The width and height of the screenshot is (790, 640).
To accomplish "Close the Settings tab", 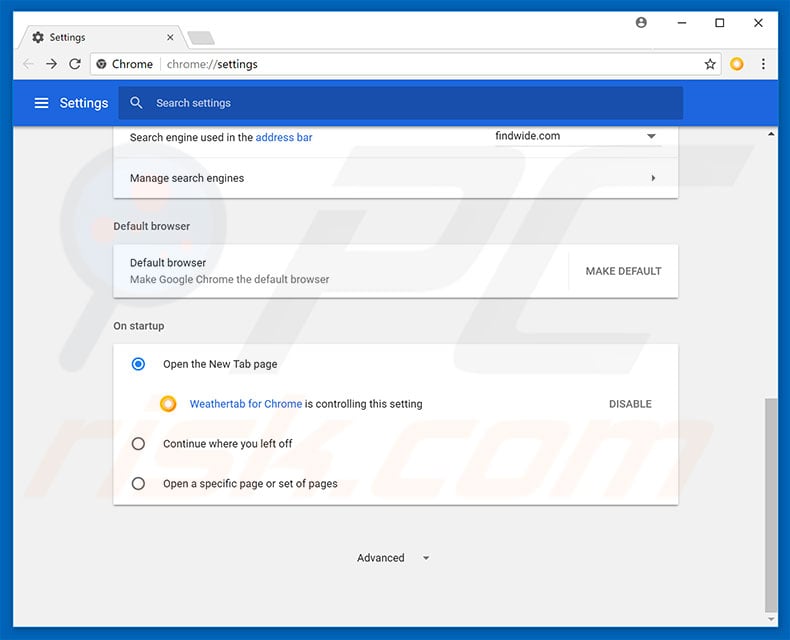I will [170, 37].
